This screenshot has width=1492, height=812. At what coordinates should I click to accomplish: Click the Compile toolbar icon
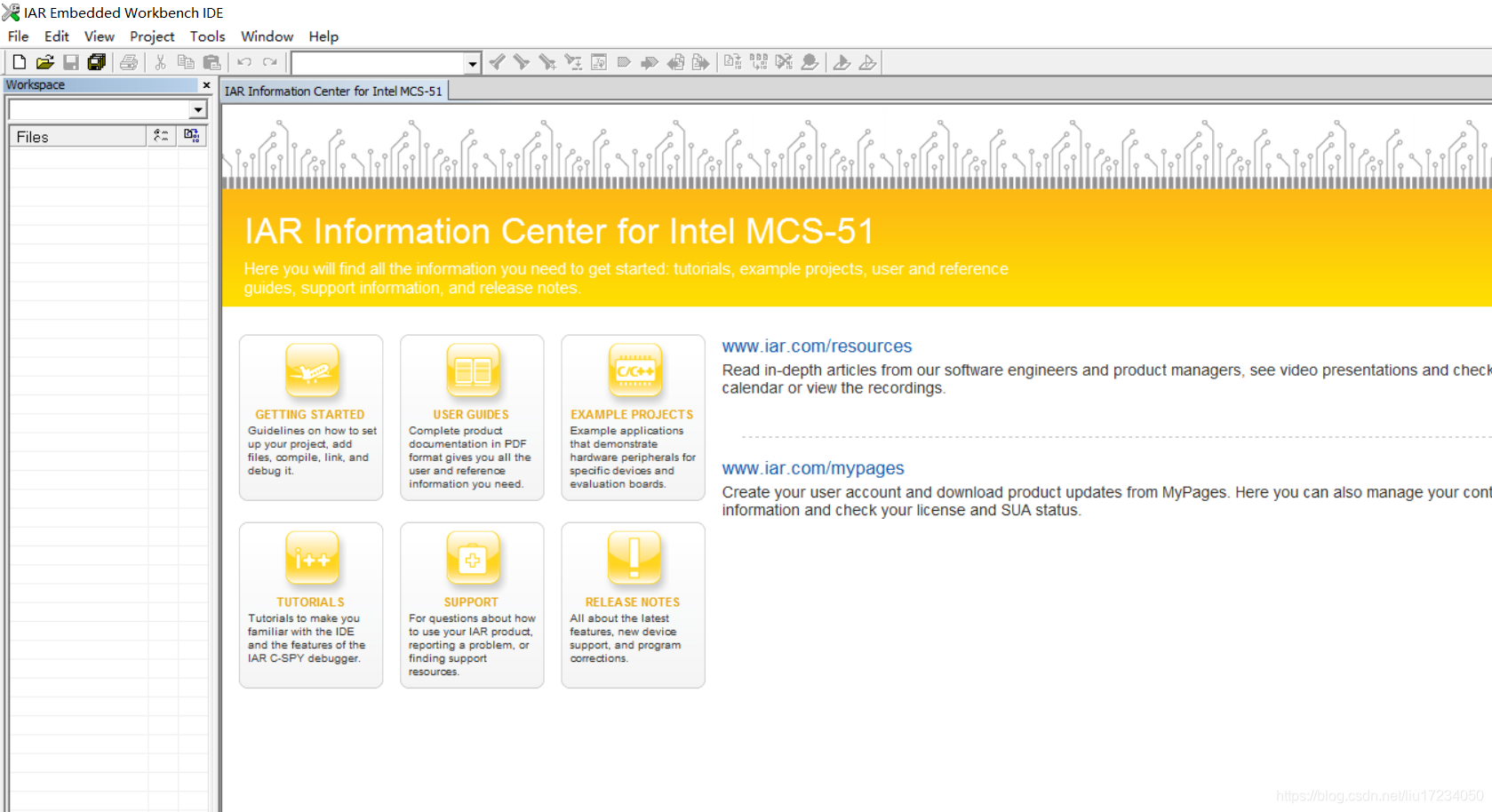tap(732, 62)
